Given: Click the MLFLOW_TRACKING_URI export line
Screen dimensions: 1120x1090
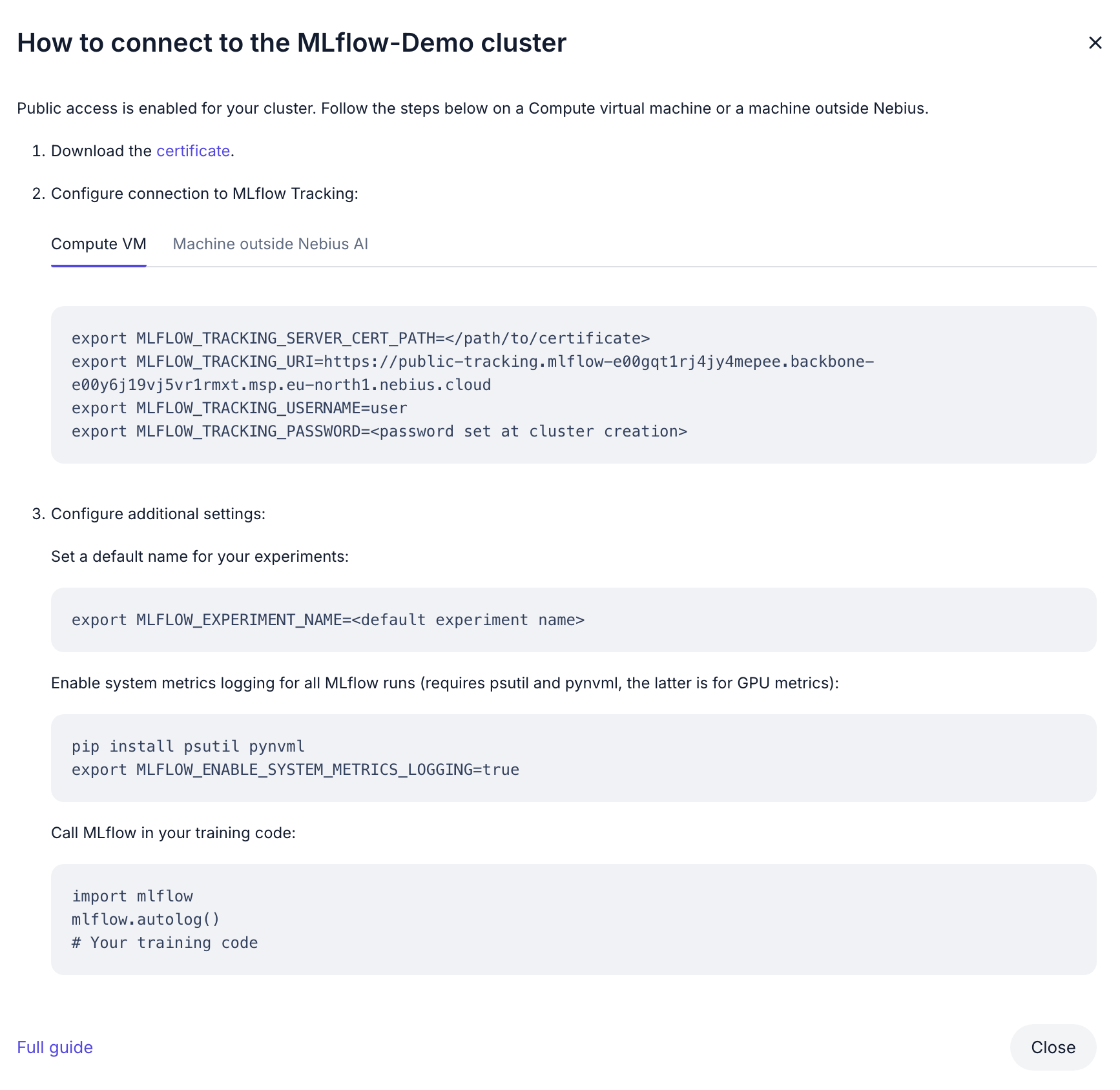Looking at the screenshot, I should click(473, 362).
